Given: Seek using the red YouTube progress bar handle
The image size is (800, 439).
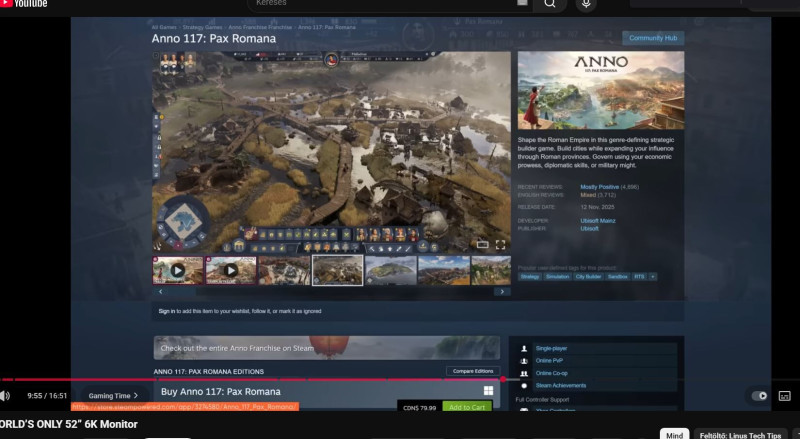Looking at the screenshot, I should [503, 379].
